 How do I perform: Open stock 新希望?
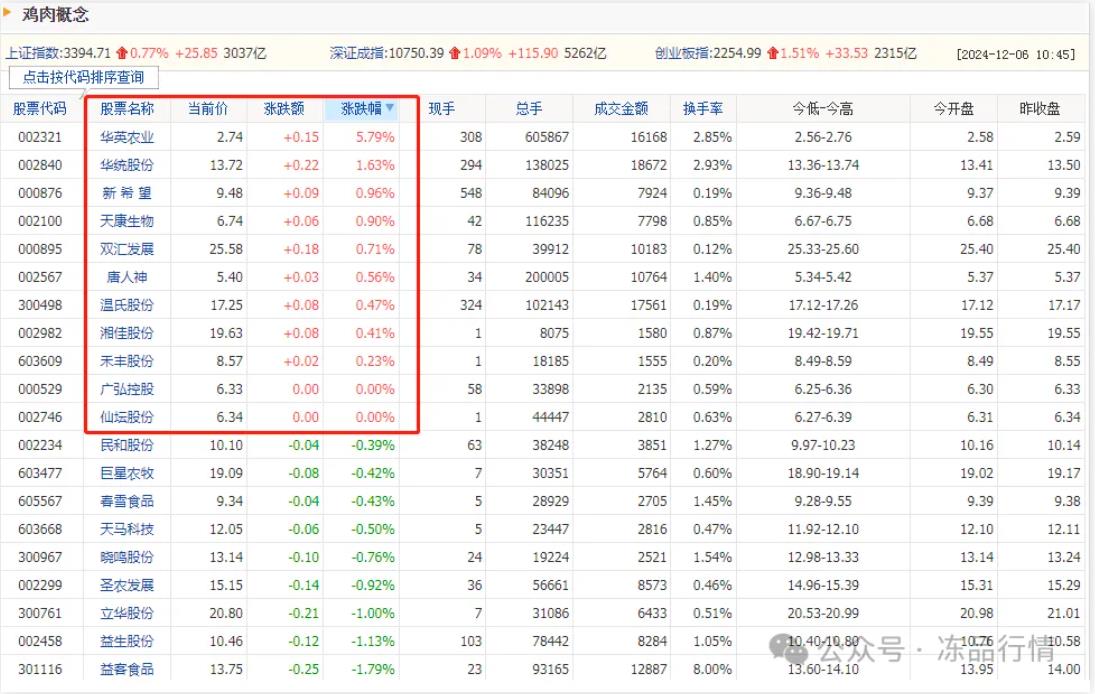click(126, 193)
